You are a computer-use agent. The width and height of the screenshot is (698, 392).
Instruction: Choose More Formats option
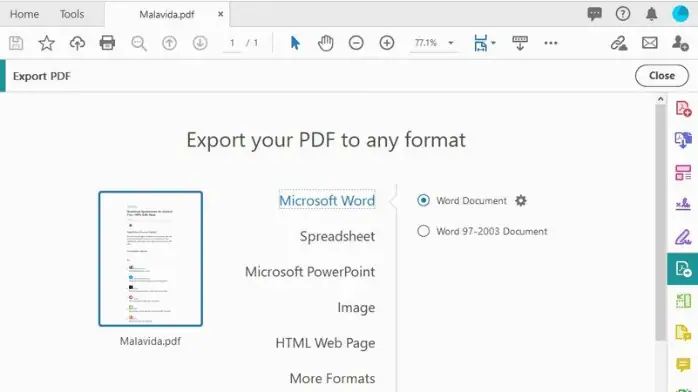[333, 379]
